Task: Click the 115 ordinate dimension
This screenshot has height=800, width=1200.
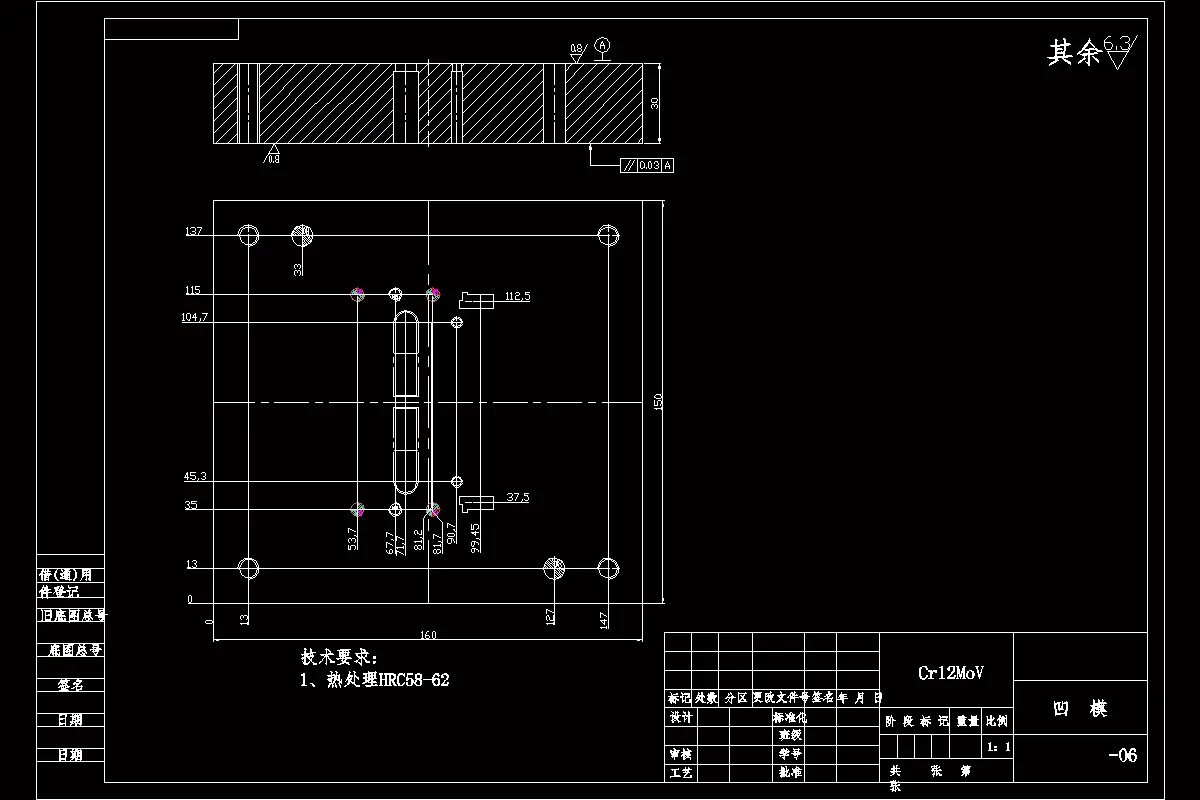Action: click(192, 290)
